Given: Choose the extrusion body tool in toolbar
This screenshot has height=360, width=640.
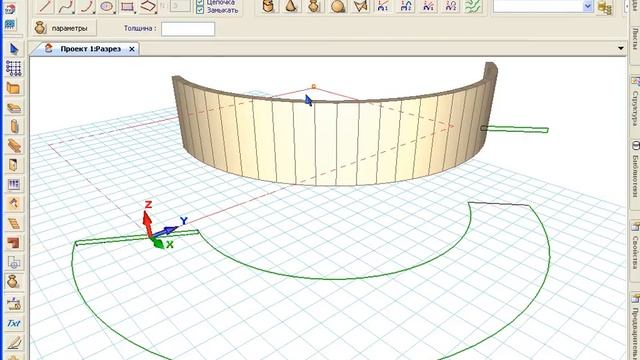Looking at the screenshot, I should coord(268,7).
